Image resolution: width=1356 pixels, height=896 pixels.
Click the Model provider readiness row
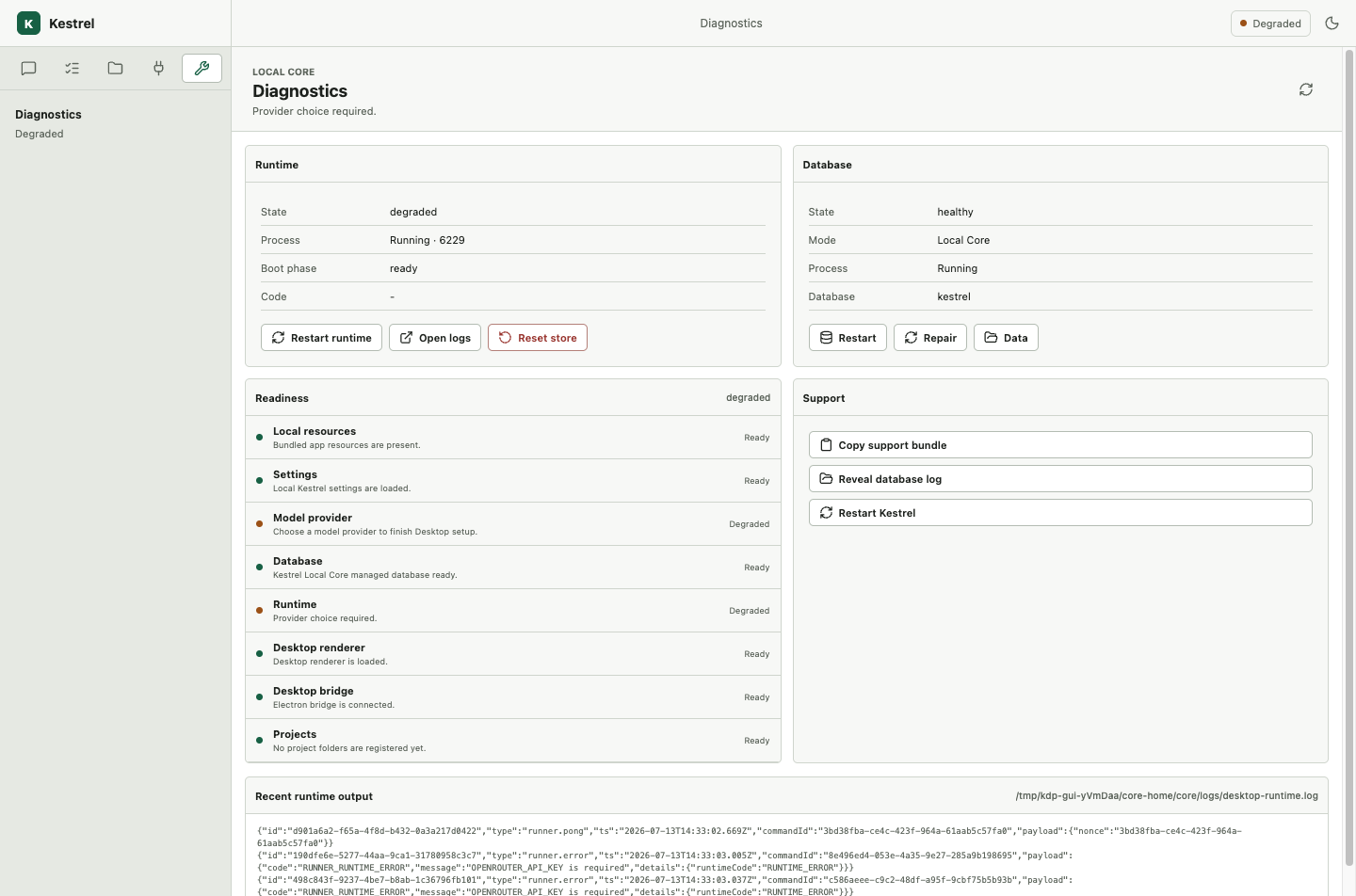pyautogui.click(x=513, y=524)
